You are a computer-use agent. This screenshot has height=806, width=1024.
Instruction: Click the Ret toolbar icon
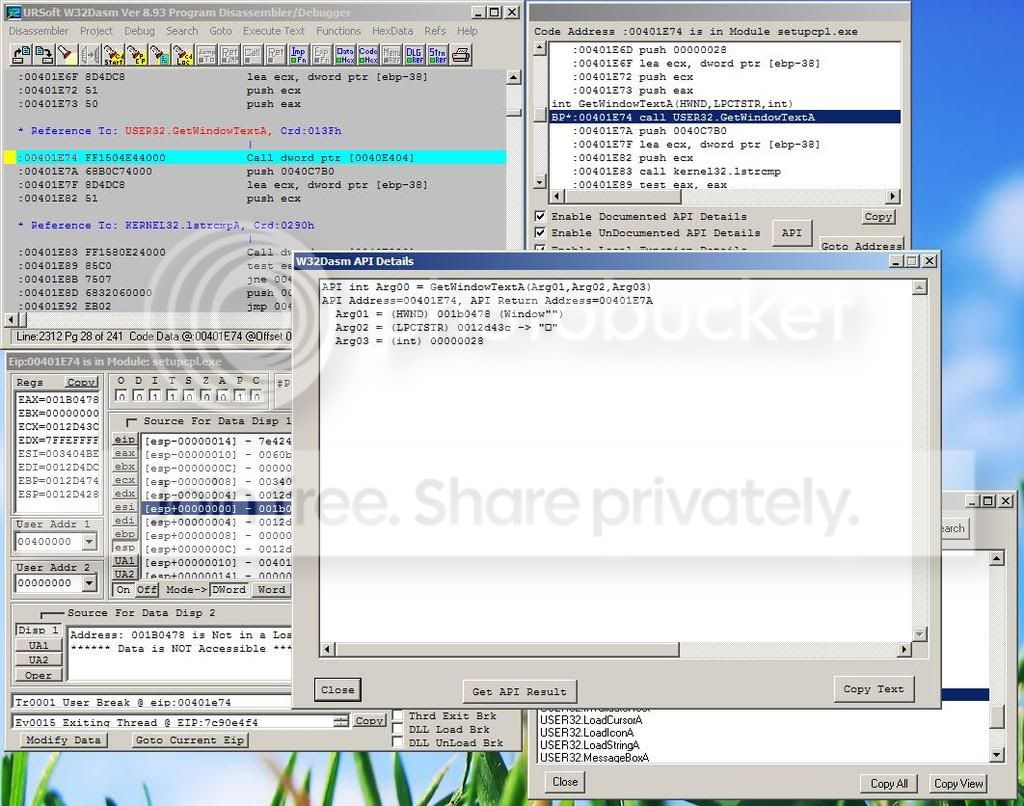[x=276, y=55]
